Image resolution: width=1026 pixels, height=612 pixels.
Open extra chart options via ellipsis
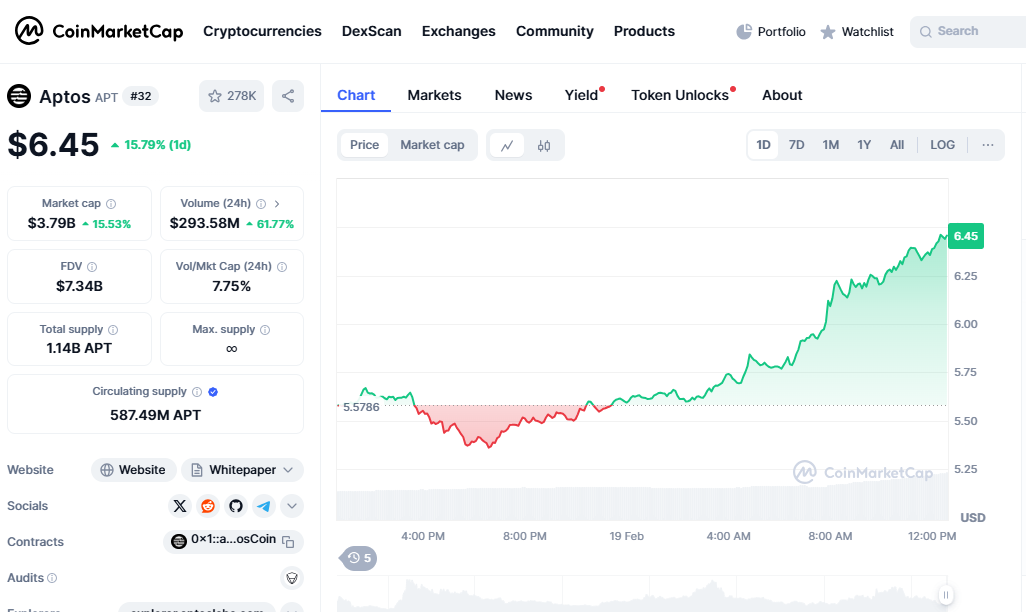point(988,145)
